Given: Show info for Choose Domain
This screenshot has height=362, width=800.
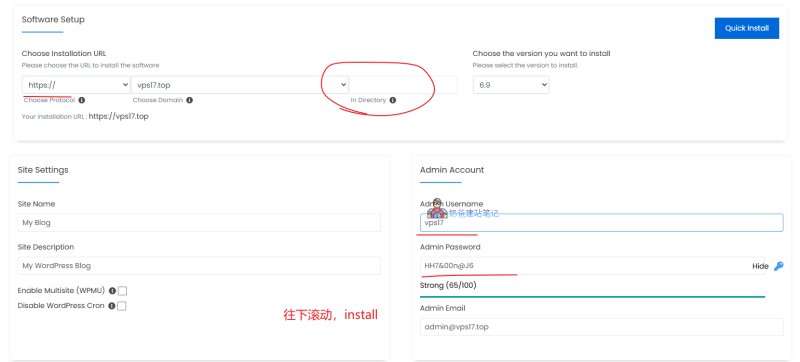Looking at the screenshot, I should tap(189, 100).
